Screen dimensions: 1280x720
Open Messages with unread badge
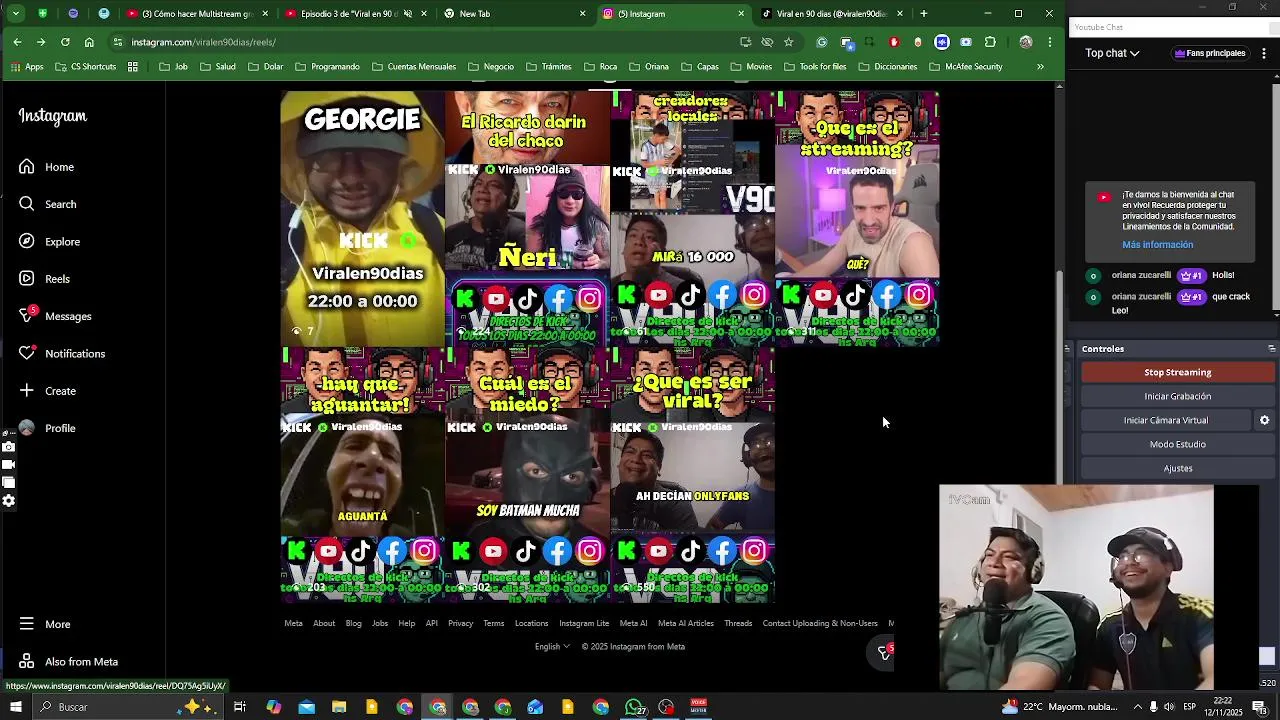55,316
